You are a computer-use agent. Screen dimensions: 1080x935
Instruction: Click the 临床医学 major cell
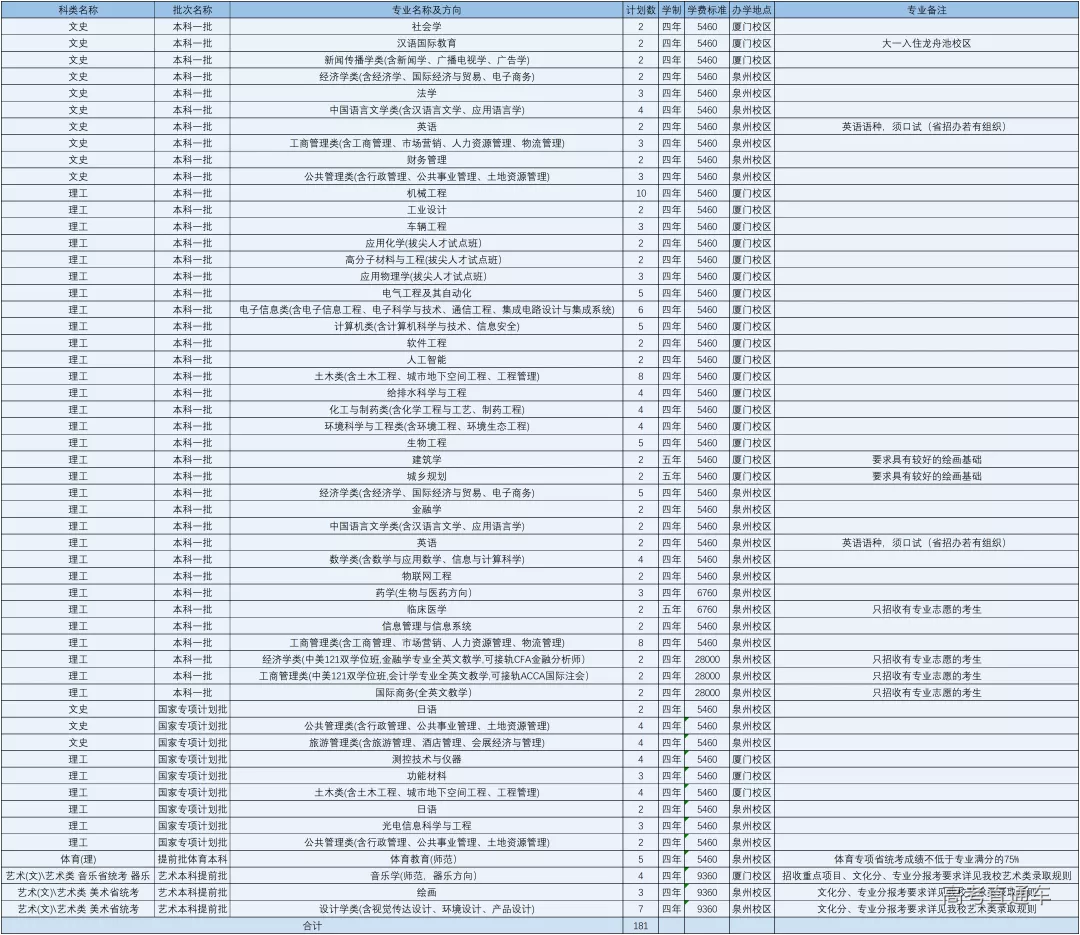[x=426, y=610]
